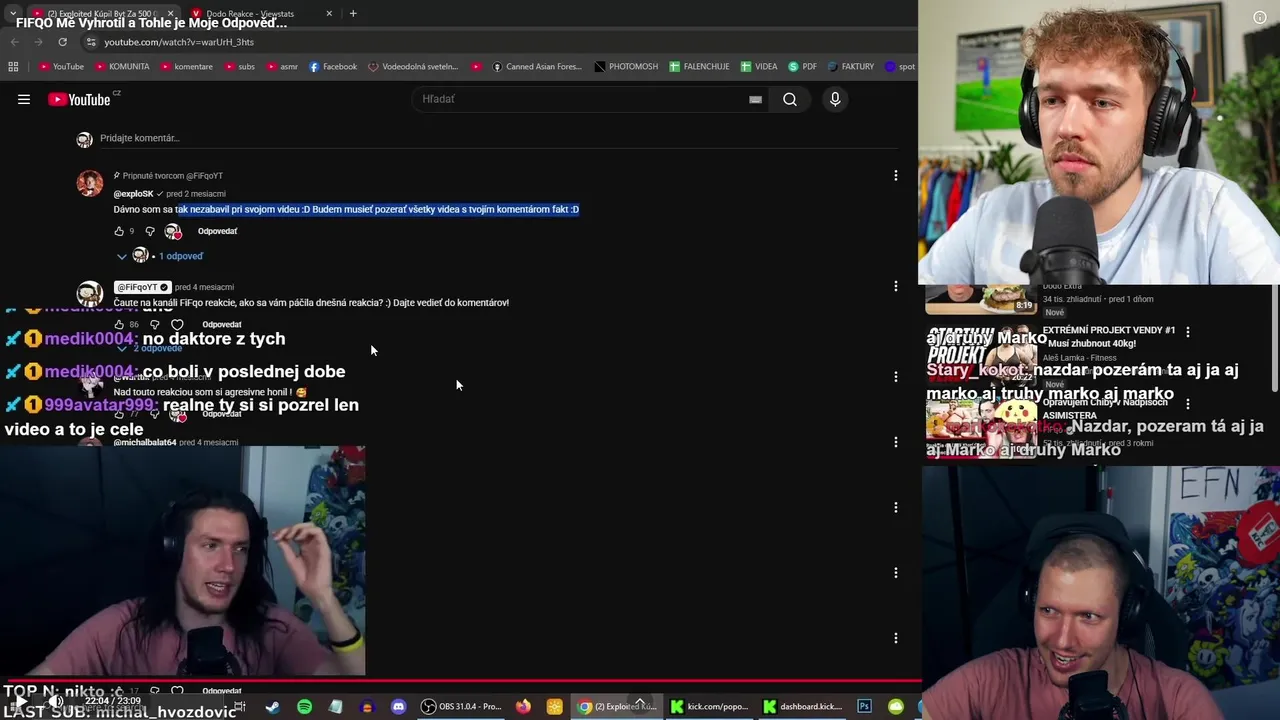Click @exploSK commenter avatar
This screenshot has height=720, width=1280.
(90, 183)
